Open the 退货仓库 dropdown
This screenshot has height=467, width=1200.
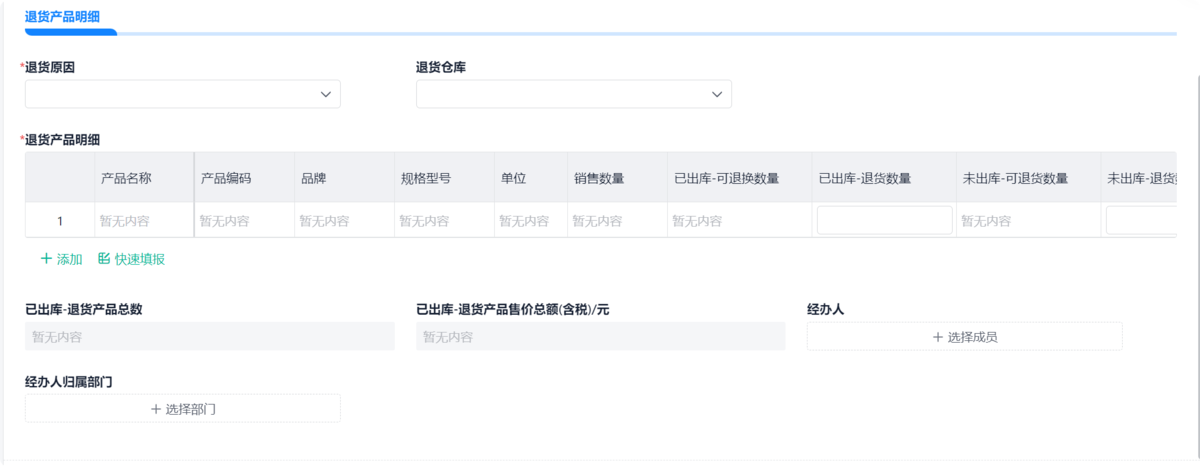point(574,94)
